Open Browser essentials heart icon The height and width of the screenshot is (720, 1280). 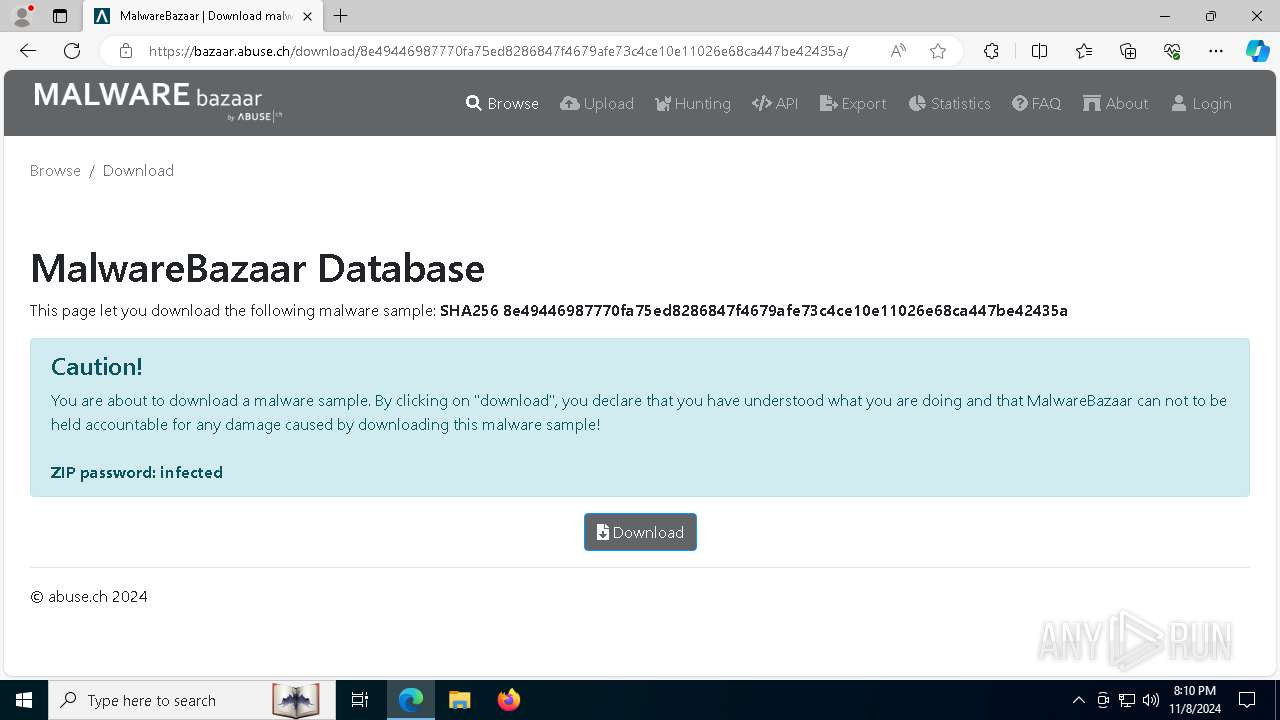(1172, 51)
